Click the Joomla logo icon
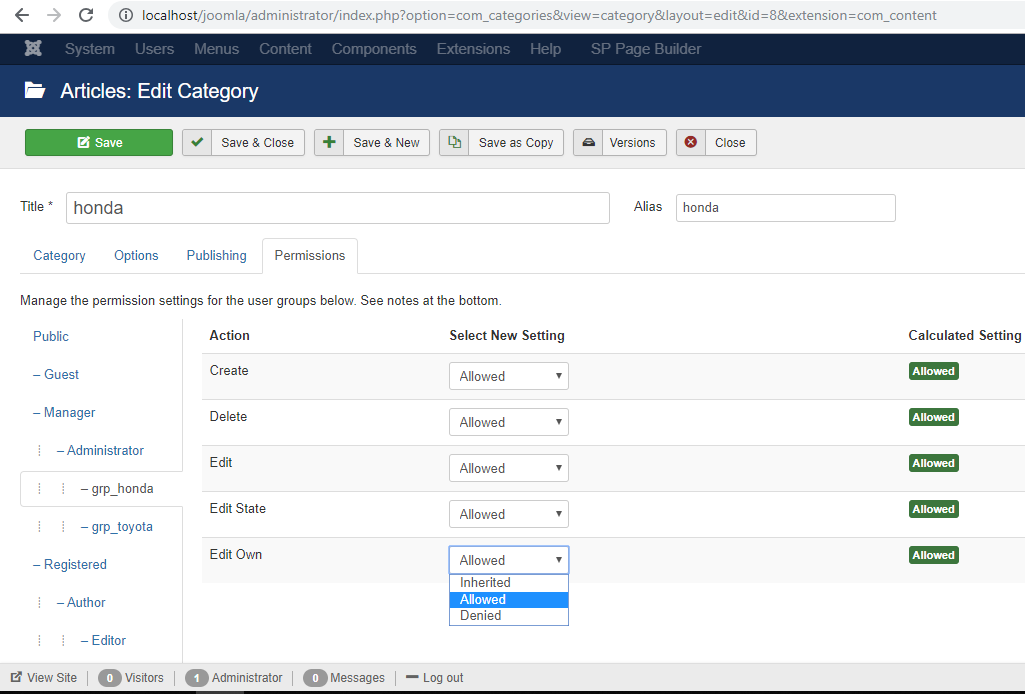The image size is (1025, 694). tap(34, 49)
